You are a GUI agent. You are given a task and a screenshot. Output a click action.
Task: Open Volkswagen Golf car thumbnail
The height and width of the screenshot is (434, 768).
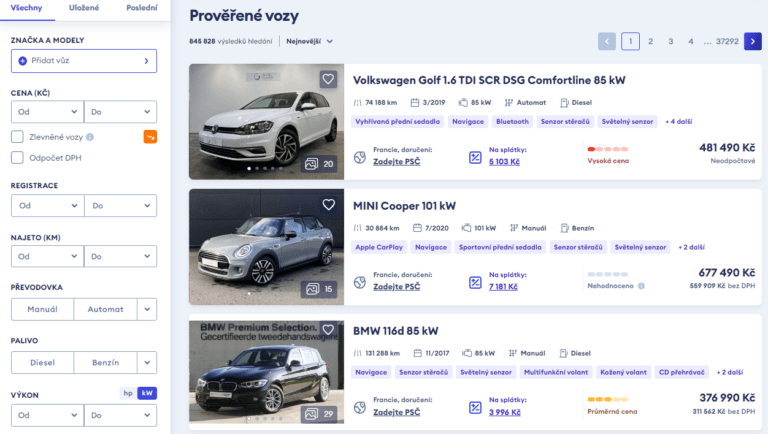click(266, 122)
